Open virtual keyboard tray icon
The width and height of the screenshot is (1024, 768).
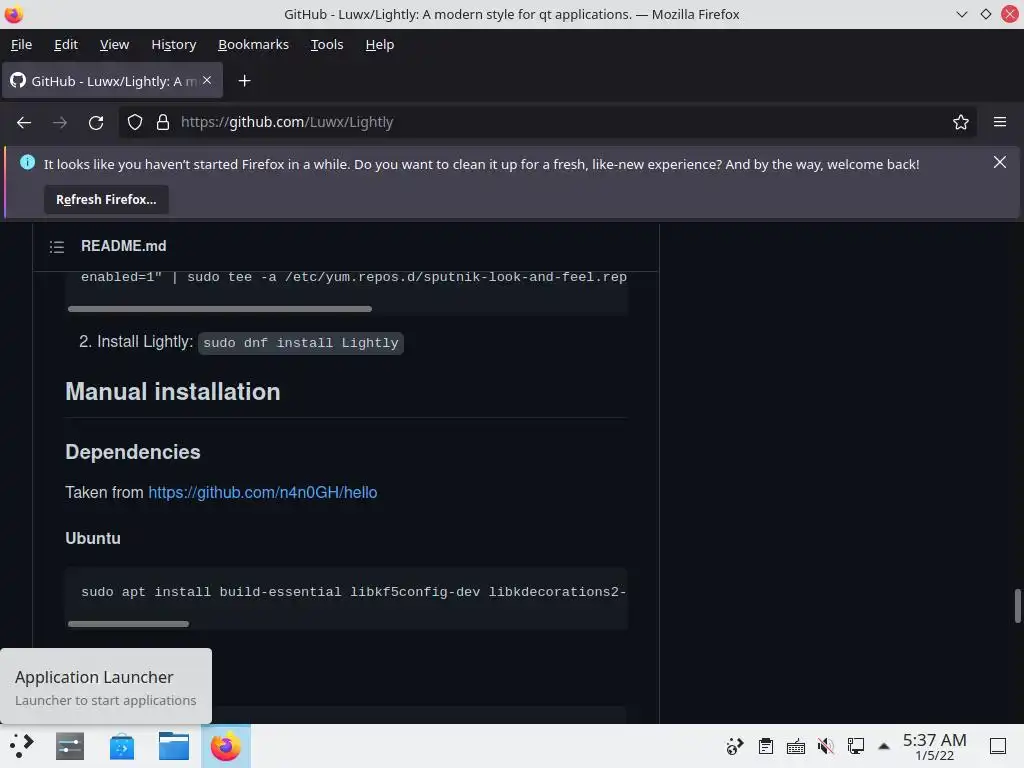795,746
